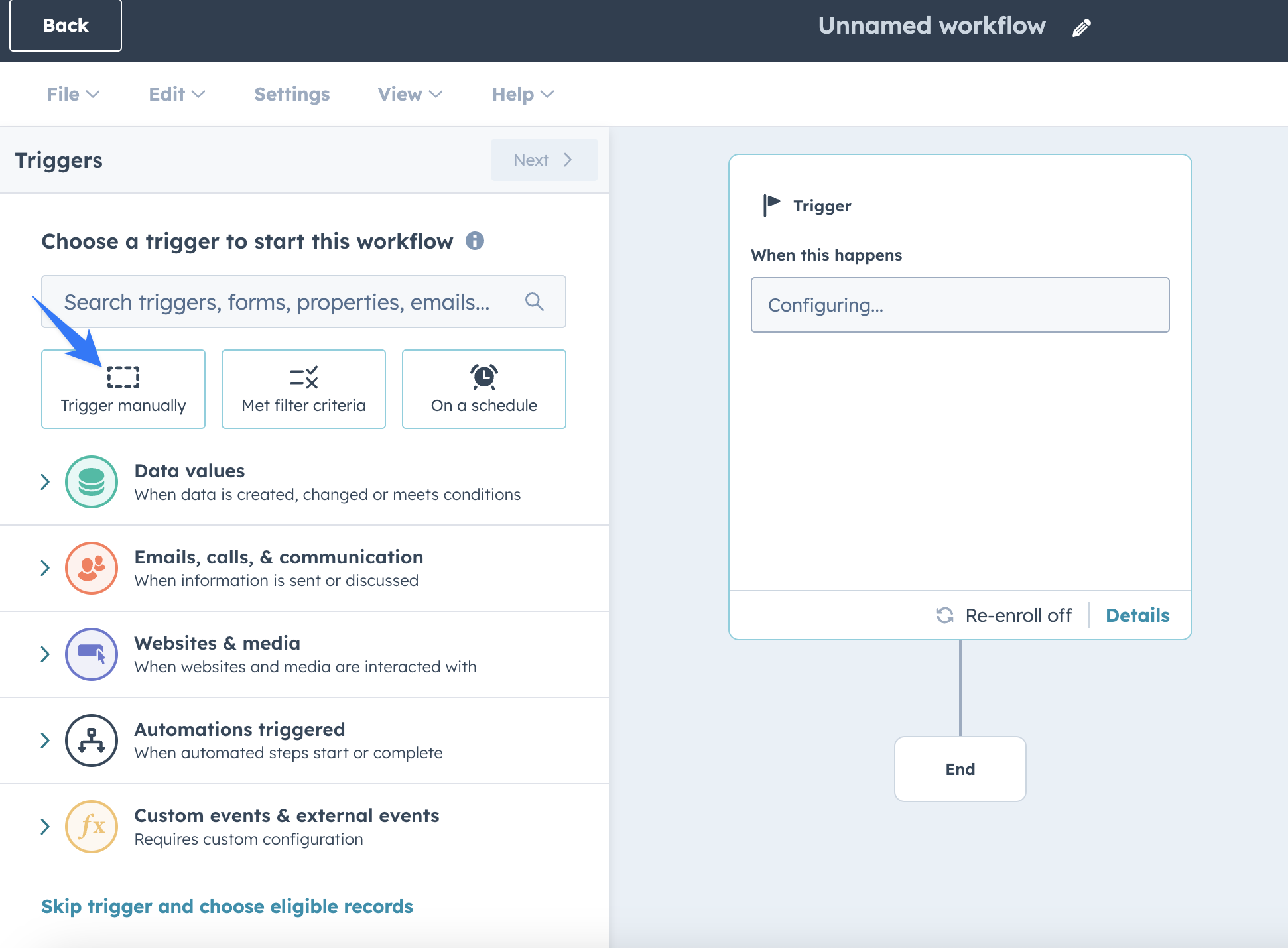
Task: Click Skip trigger and choose eligible records
Action: click(x=227, y=906)
